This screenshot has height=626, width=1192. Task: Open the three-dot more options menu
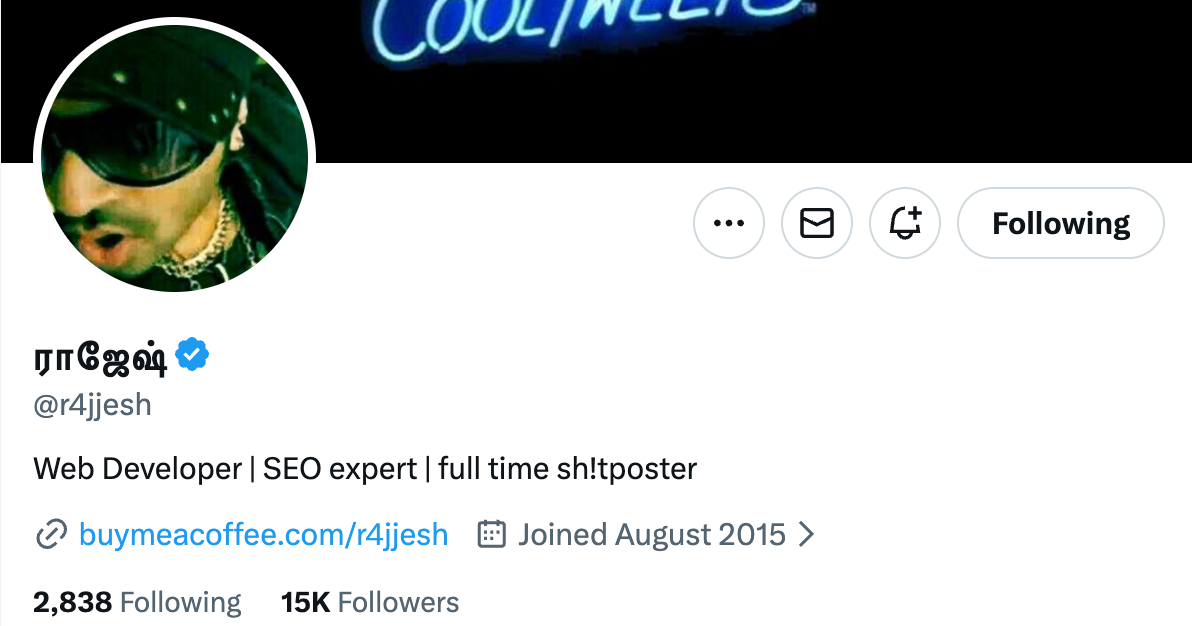728,224
